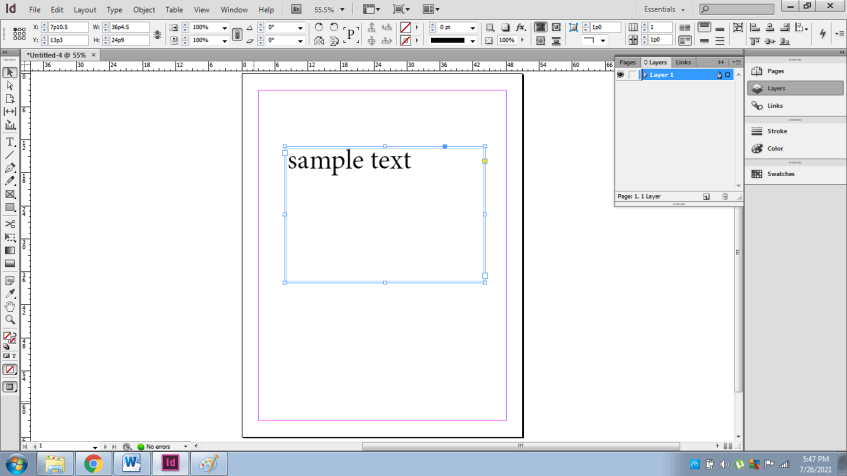Open the Object menu

(x=144, y=9)
